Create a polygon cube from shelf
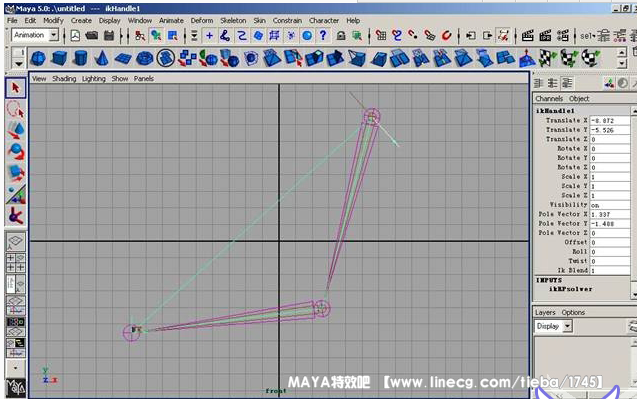The image size is (637, 399). (x=59, y=58)
